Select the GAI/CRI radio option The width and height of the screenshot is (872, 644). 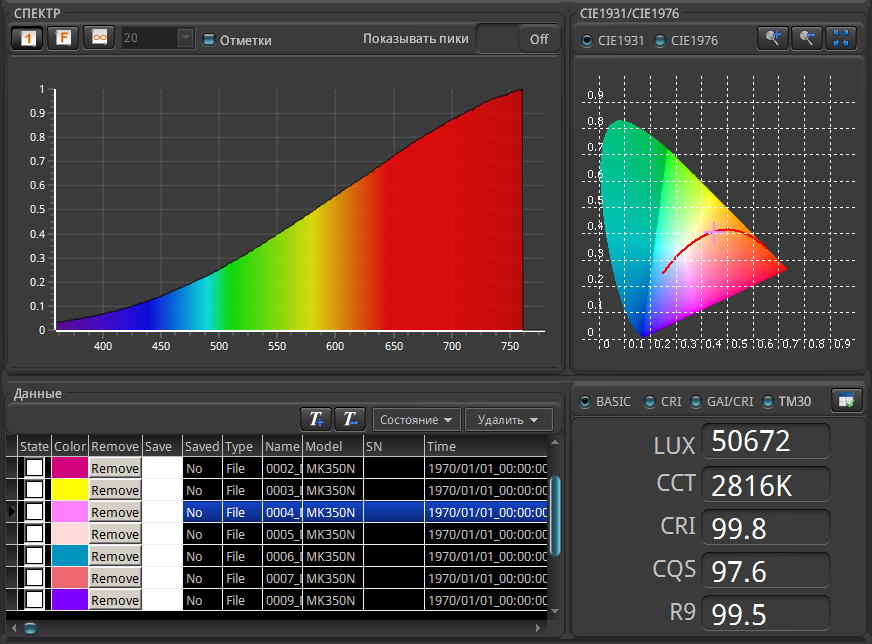coord(696,402)
